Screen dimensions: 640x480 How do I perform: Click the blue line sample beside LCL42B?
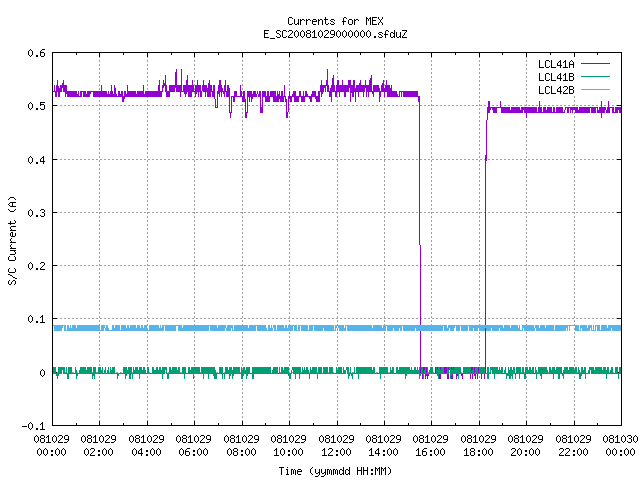click(x=596, y=90)
